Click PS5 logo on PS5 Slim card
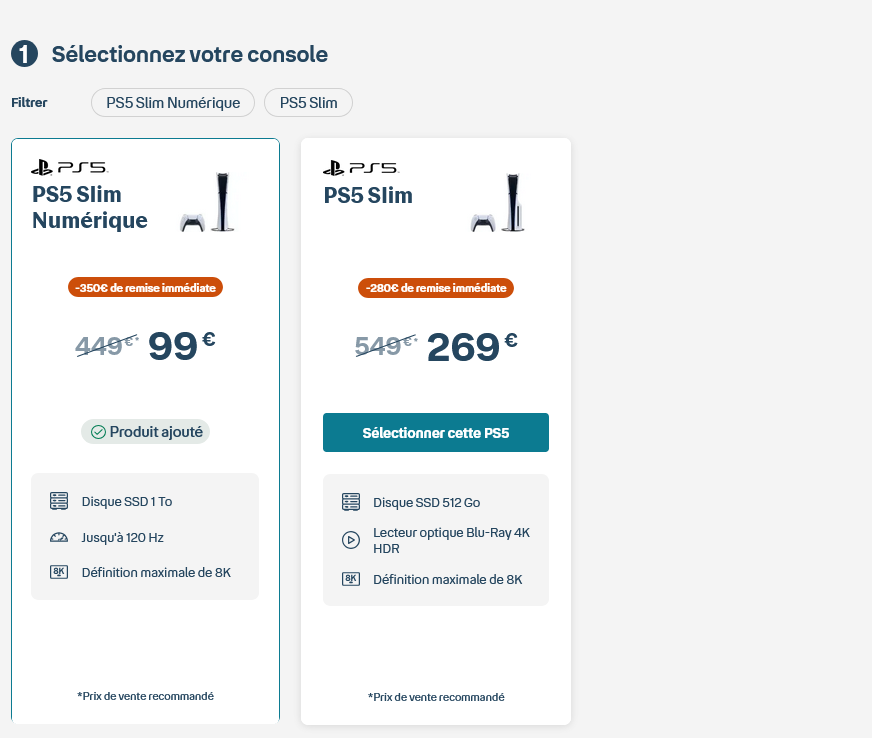 click(x=360, y=167)
